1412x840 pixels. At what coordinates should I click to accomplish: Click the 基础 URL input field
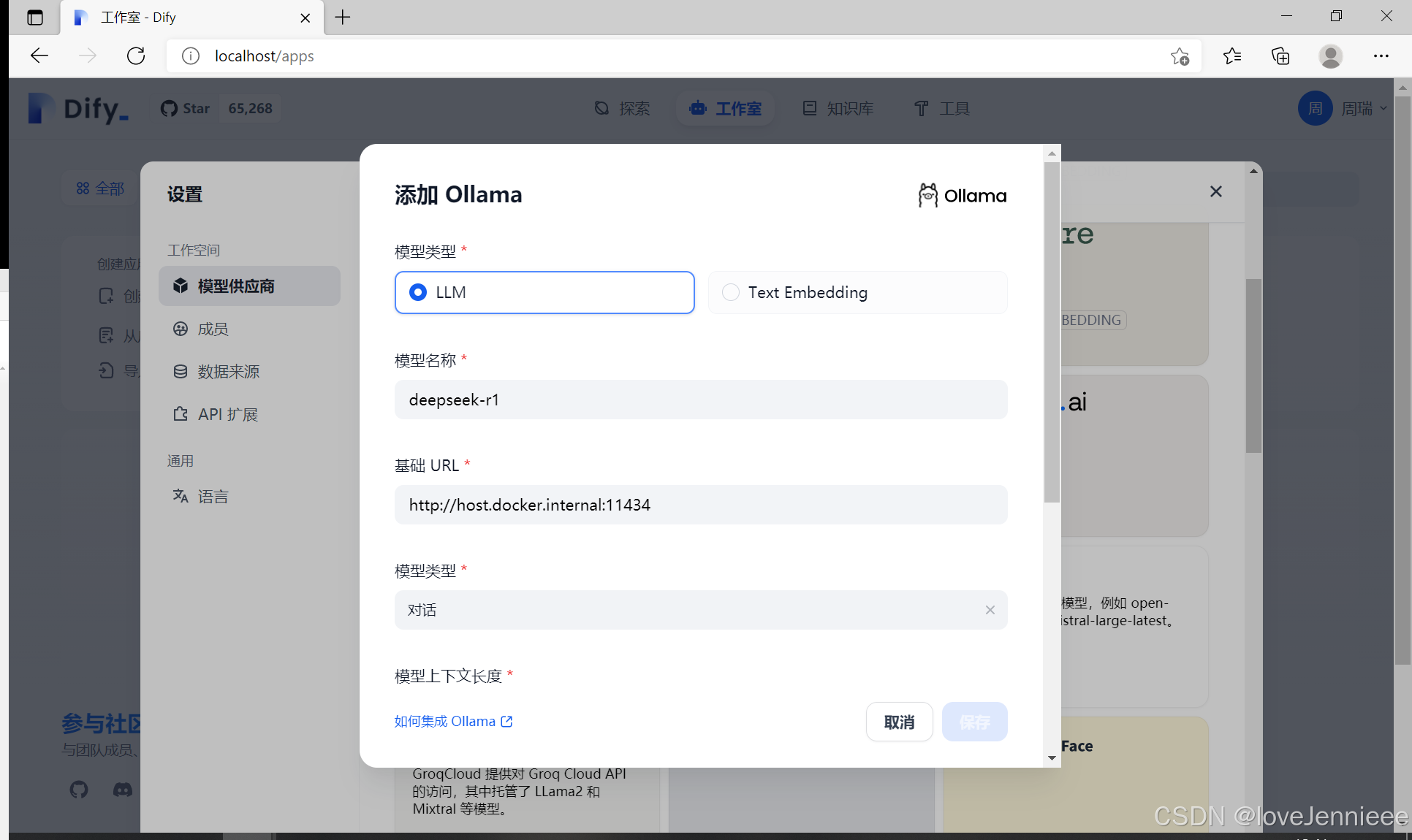[x=700, y=505]
